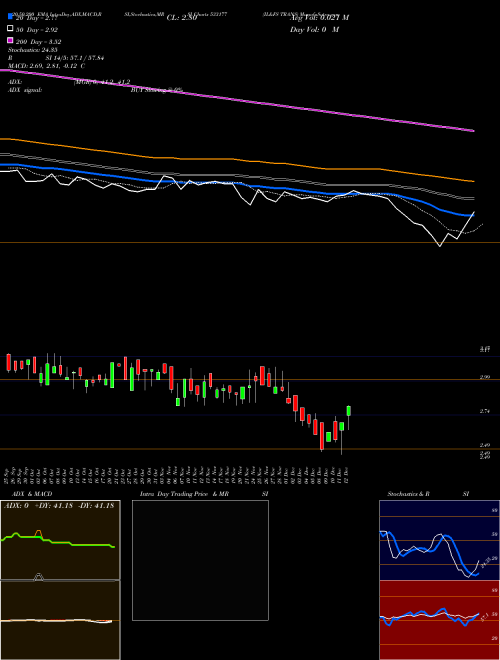The image size is (500, 660).
Task: Click the 'MACD: 2.69, 2.81, -0.12 C' line
Action: (x=47, y=66)
